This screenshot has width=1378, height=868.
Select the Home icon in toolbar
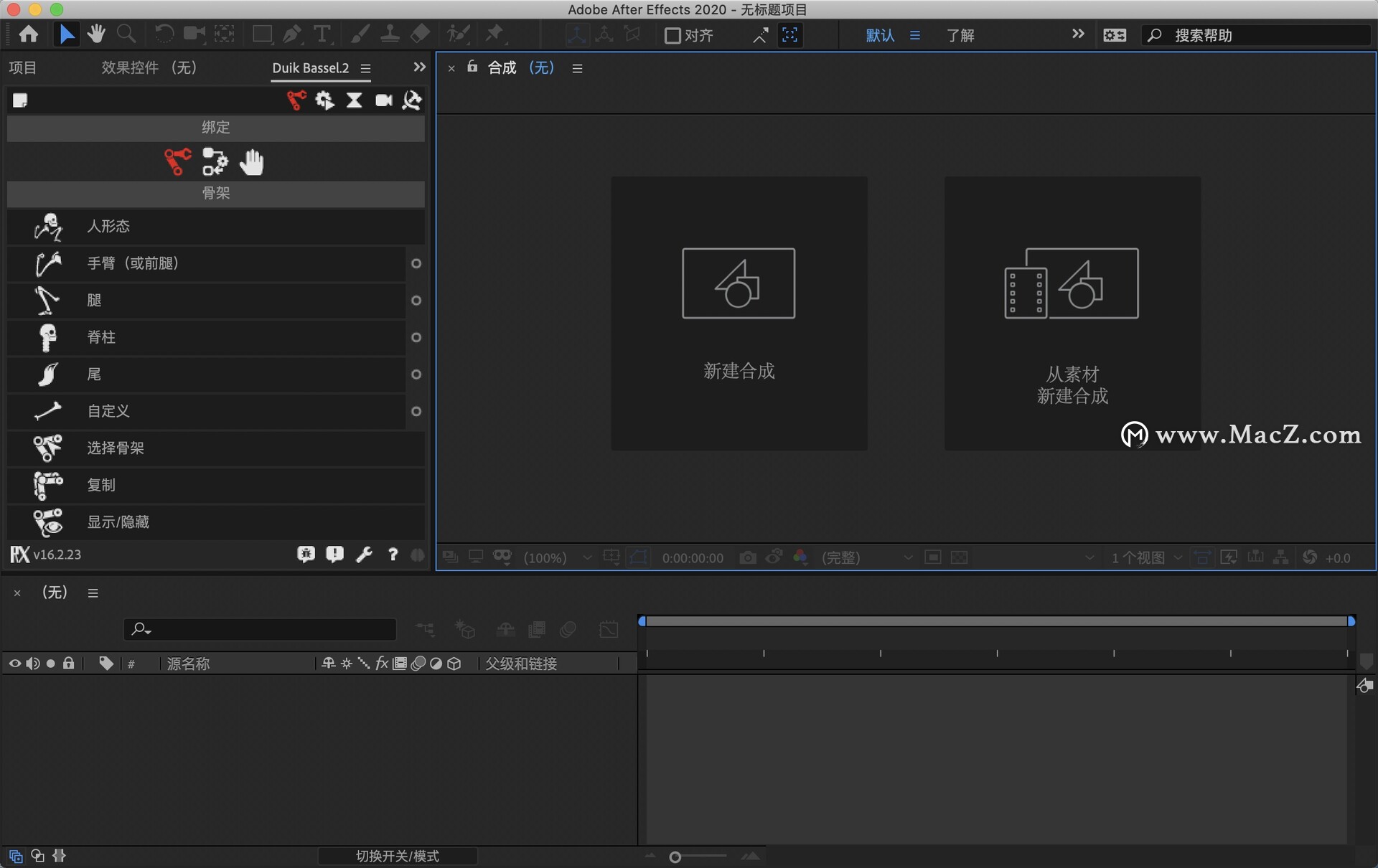tap(29, 34)
